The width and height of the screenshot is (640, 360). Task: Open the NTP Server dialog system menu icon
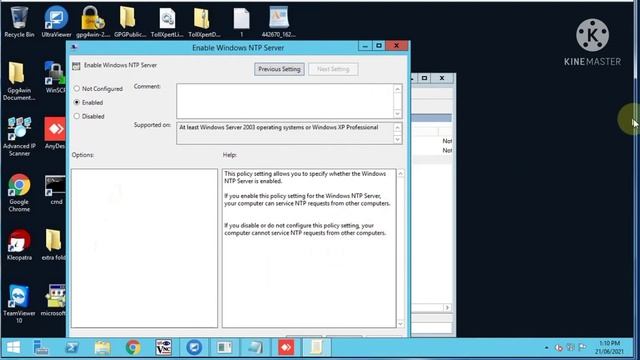click(74, 47)
